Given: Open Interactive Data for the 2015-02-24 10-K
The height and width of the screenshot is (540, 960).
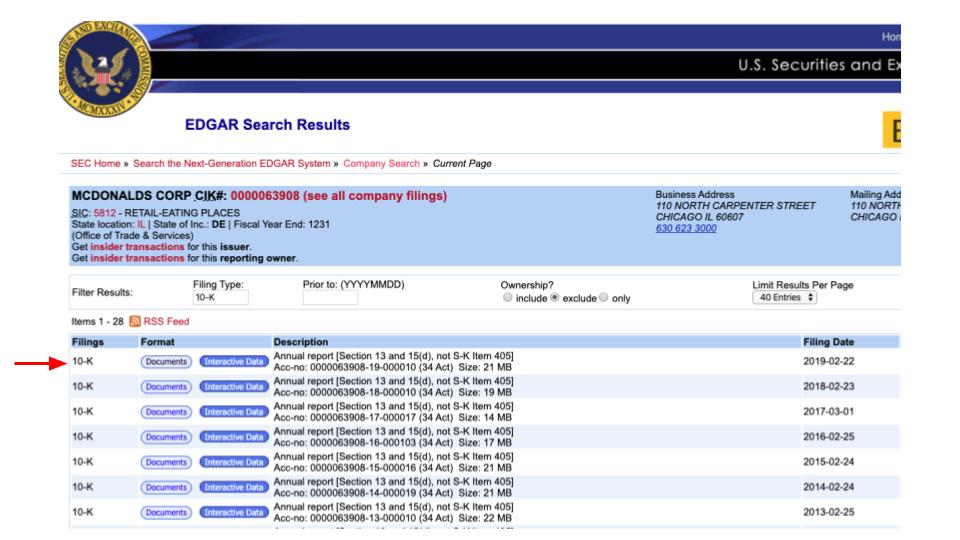Looking at the screenshot, I should click(x=234, y=462).
